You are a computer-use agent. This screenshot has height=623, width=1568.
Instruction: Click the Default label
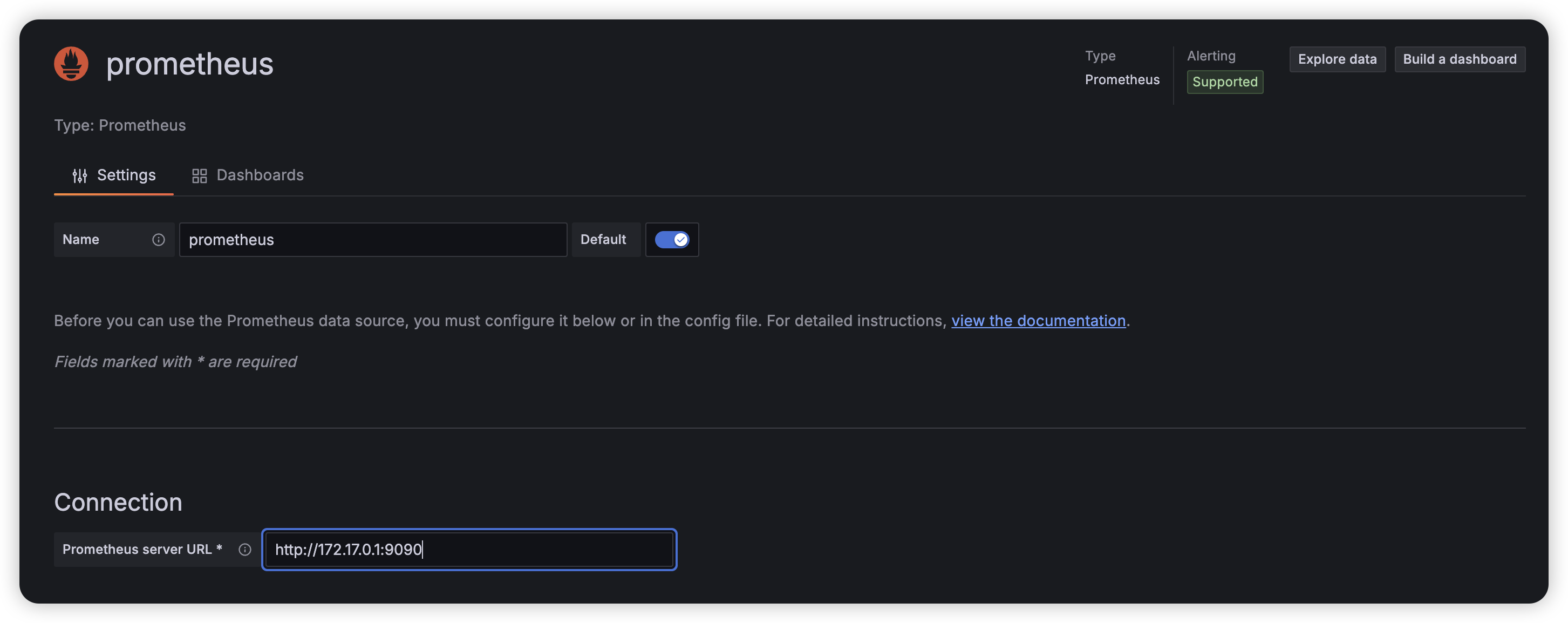603,239
